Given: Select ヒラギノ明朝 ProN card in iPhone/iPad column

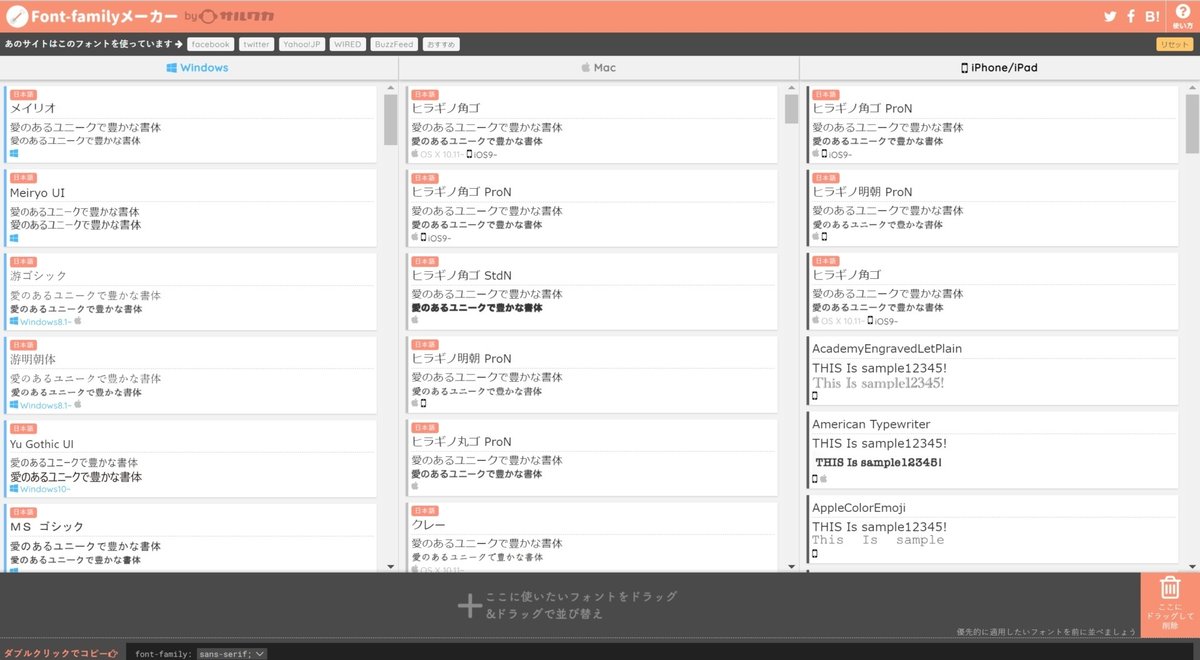Looking at the screenshot, I should tap(993, 208).
